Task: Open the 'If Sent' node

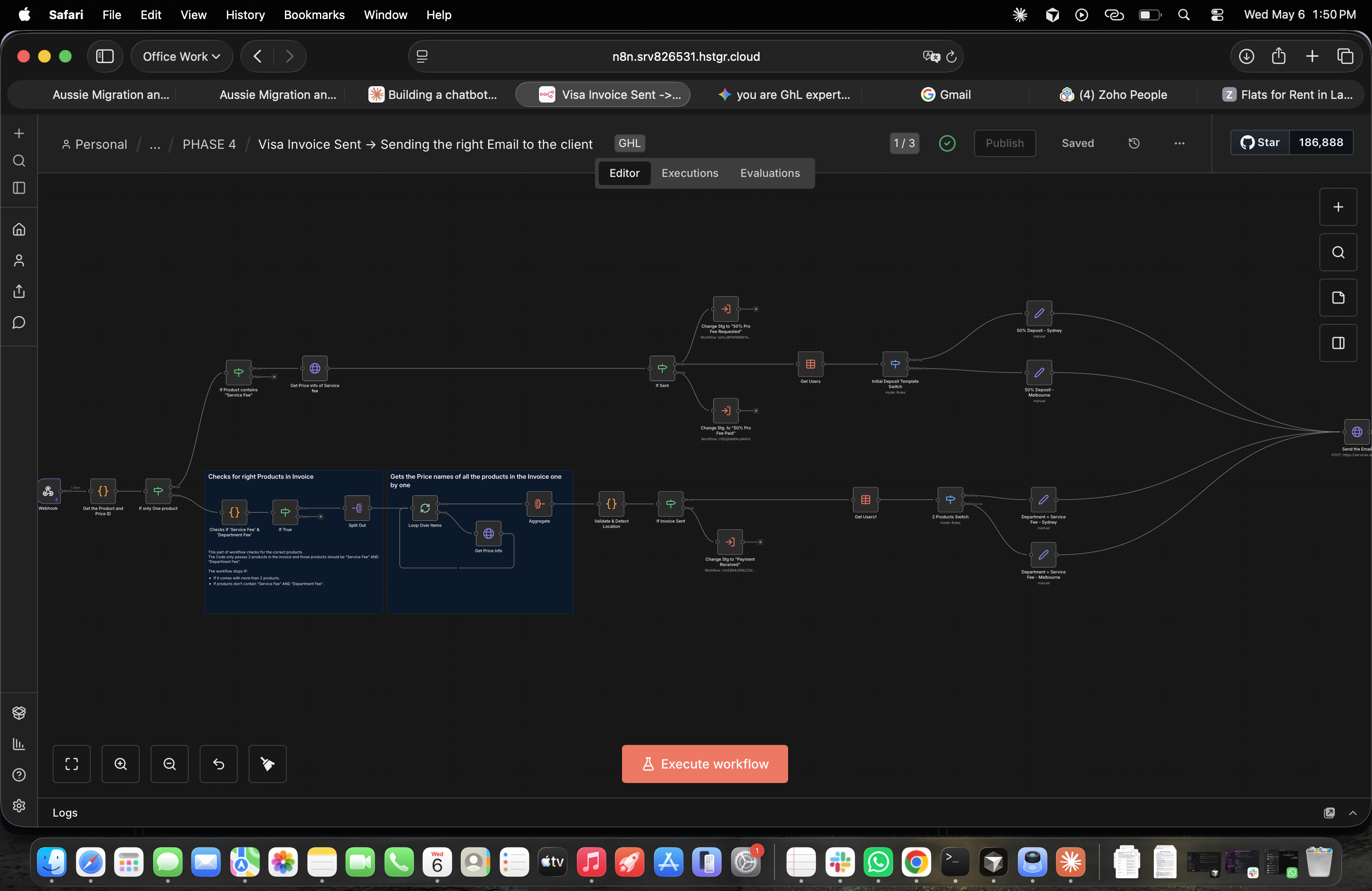Action: (x=662, y=368)
